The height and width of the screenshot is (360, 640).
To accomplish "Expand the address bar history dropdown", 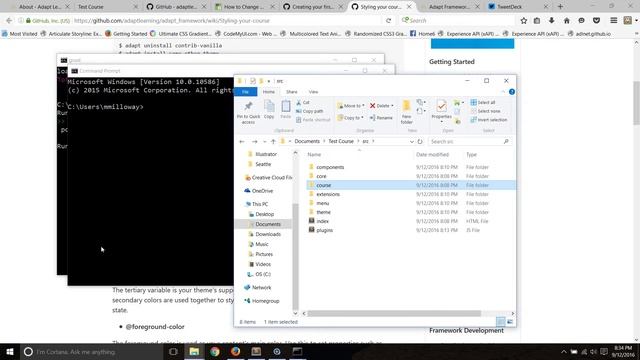I will point(411,142).
